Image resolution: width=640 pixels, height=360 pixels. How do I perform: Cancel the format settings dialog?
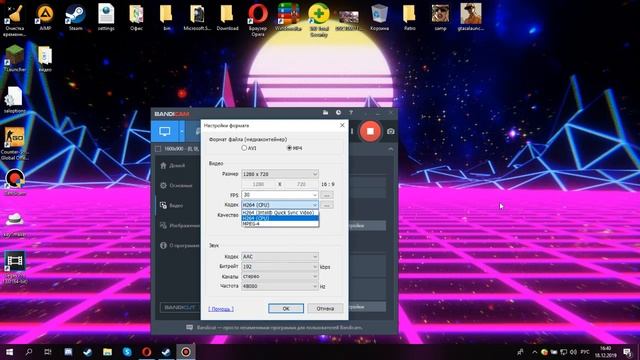click(x=325, y=309)
